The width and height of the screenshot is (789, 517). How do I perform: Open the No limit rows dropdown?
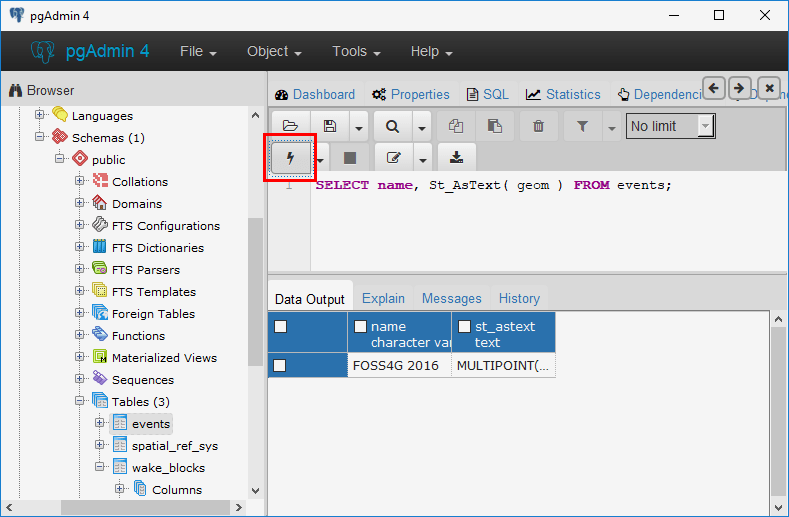tap(670, 126)
